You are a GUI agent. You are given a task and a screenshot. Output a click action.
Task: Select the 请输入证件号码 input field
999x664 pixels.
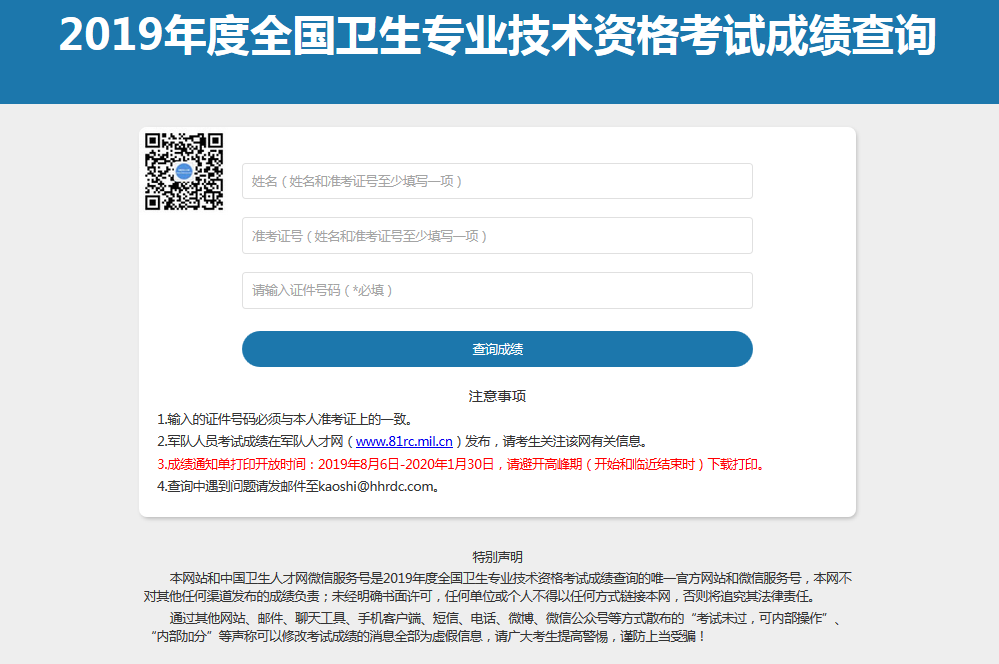point(497,291)
